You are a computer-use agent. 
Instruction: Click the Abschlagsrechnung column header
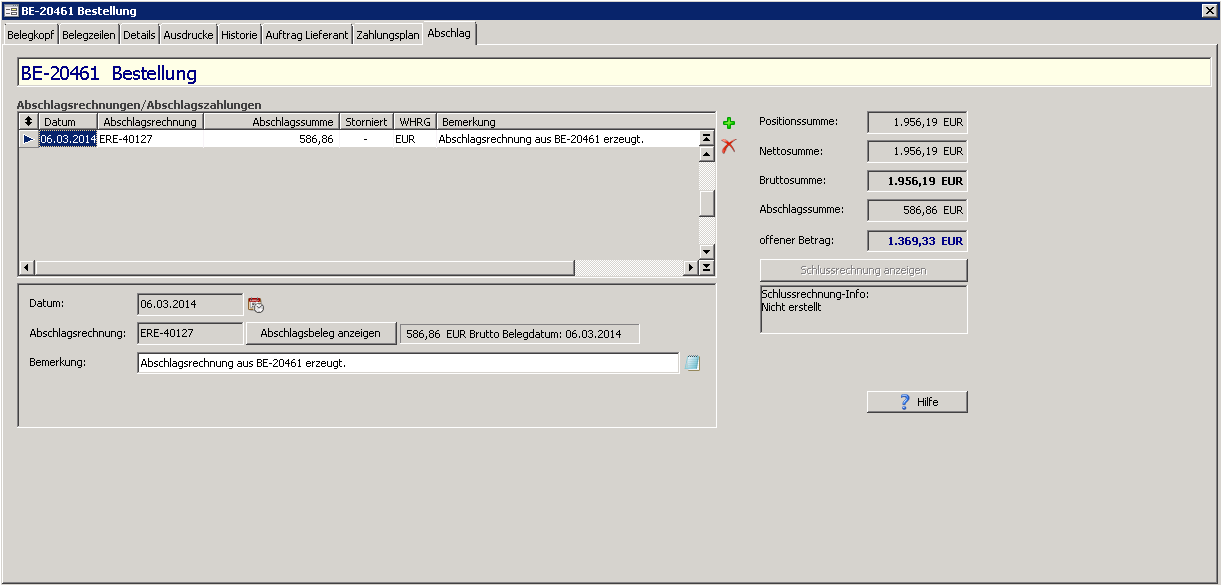click(x=150, y=122)
